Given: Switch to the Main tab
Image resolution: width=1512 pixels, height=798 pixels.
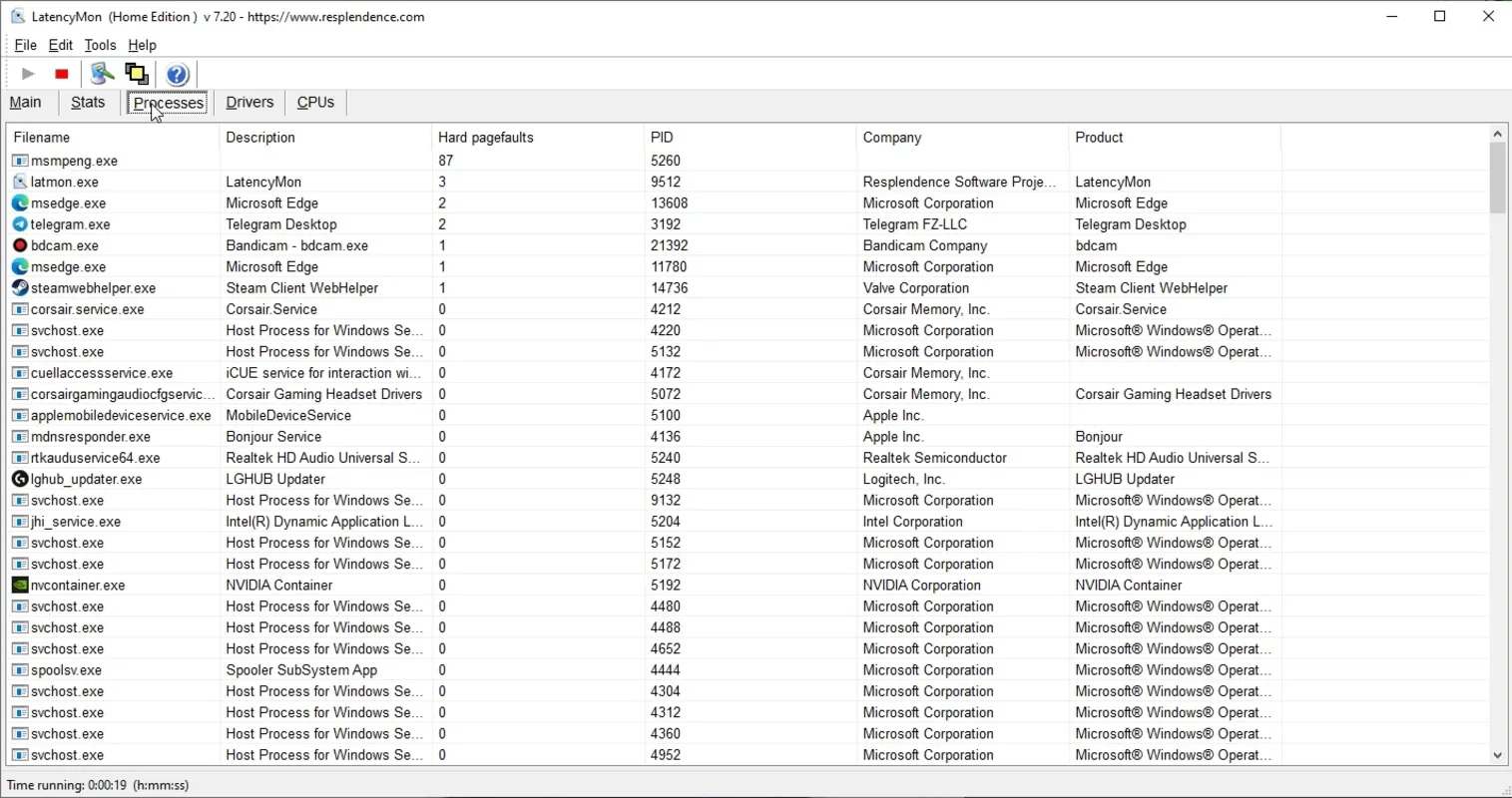Looking at the screenshot, I should (x=26, y=102).
